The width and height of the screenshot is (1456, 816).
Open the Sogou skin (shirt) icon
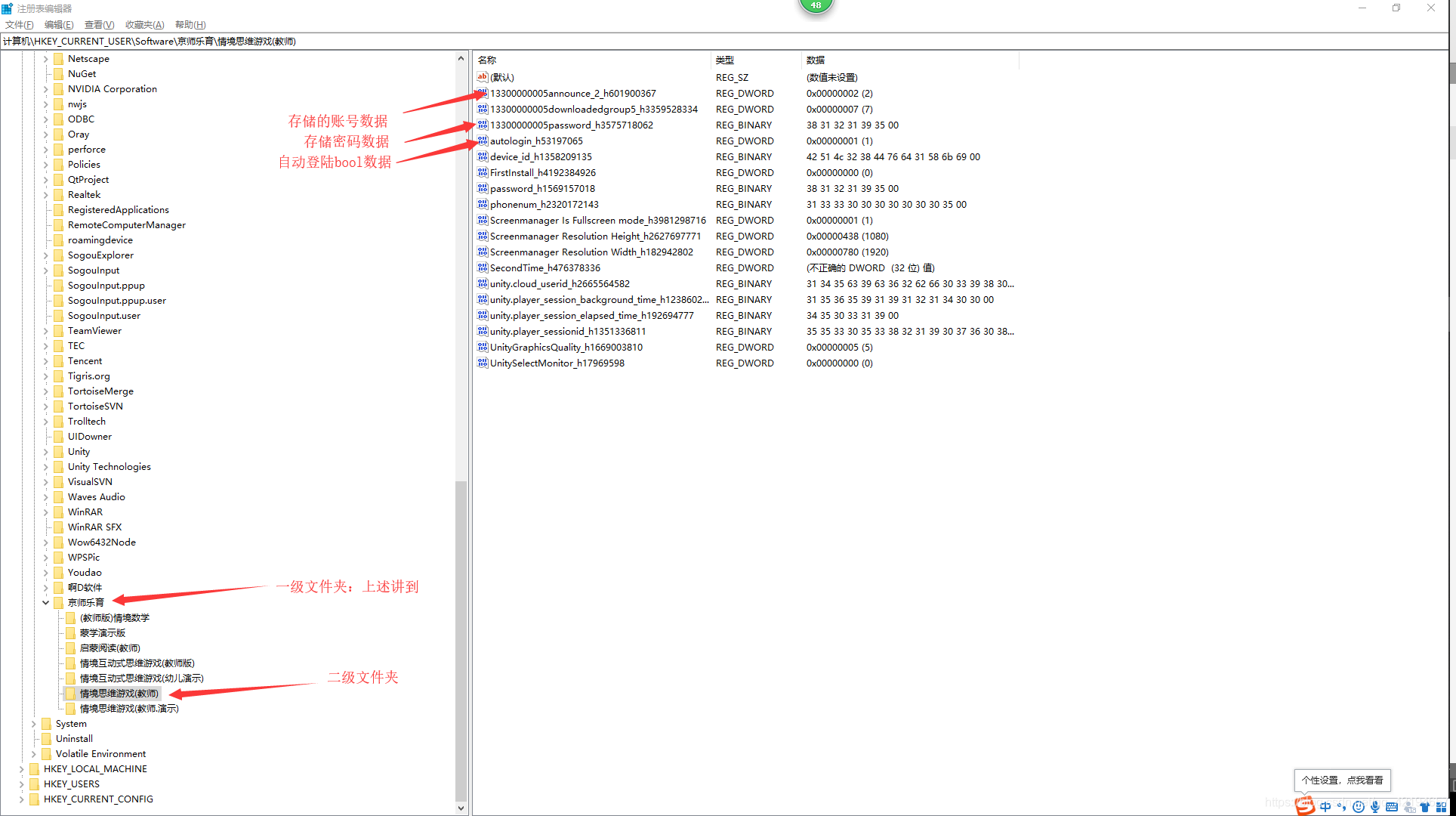click(1425, 807)
